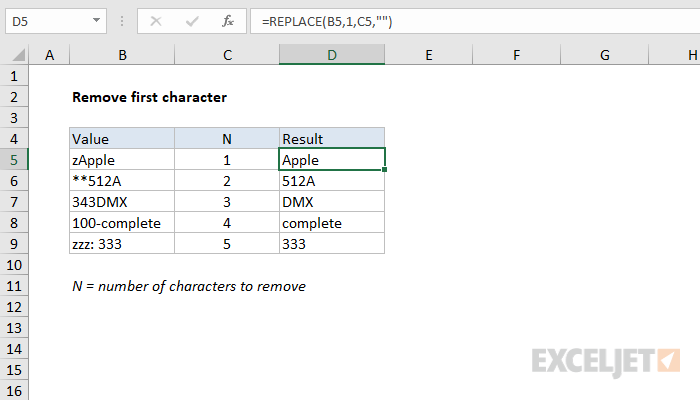This screenshot has width=700, height=400.
Task: Click into the formula bar with REPLACE formula
Action: 475,21
